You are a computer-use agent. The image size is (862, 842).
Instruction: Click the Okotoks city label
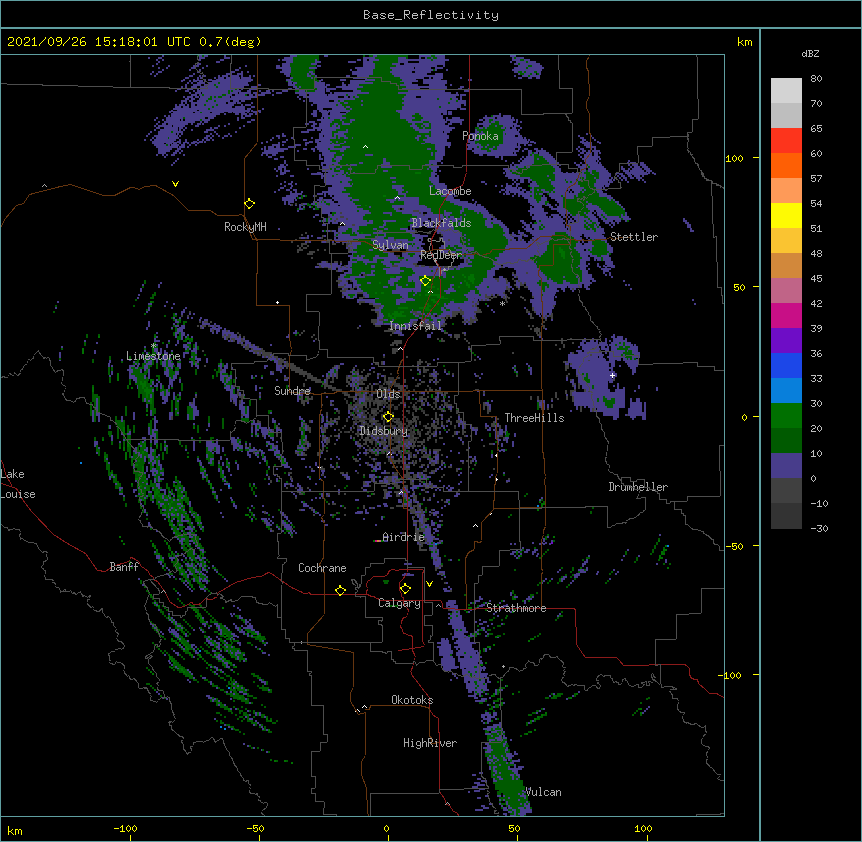[412, 700]
